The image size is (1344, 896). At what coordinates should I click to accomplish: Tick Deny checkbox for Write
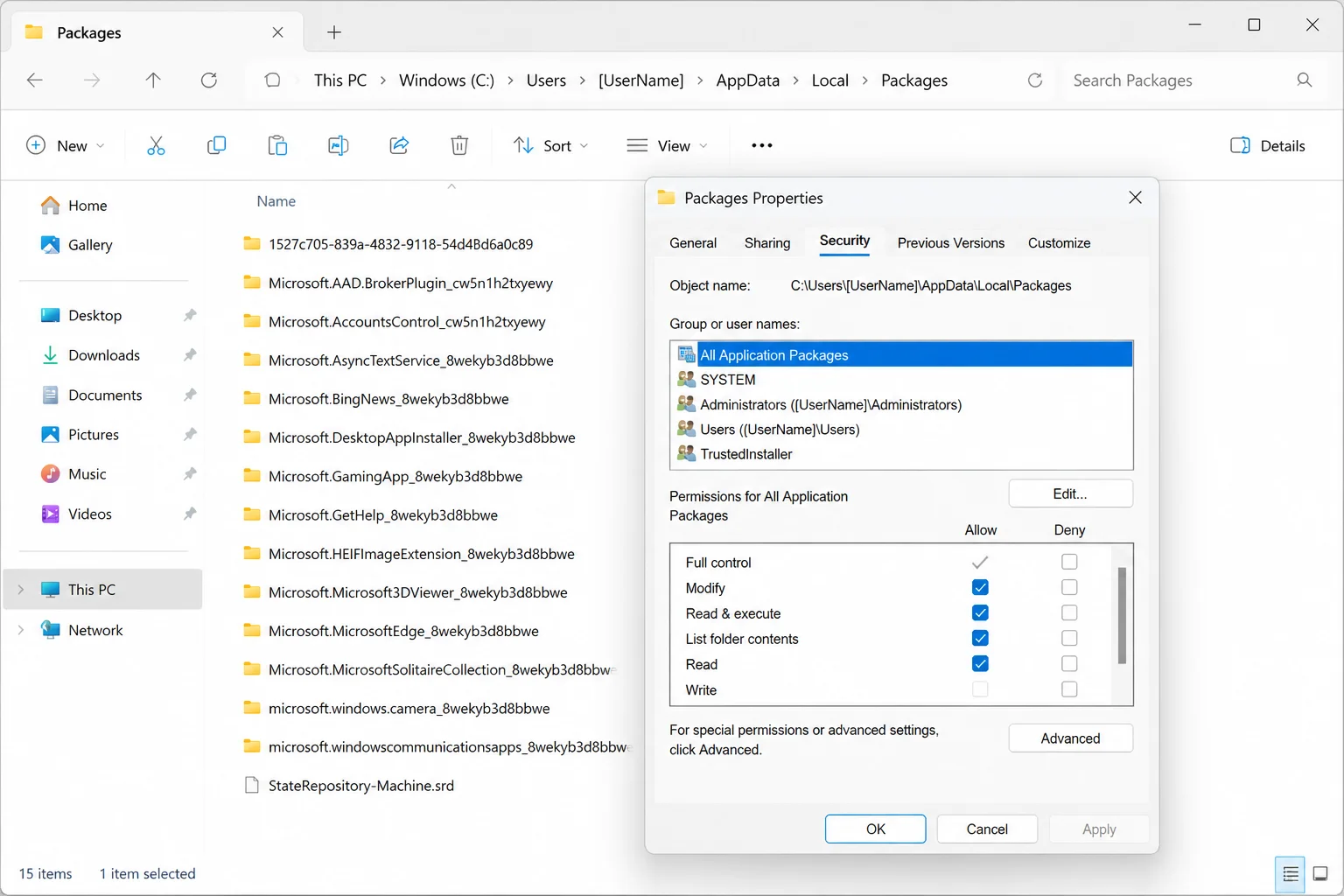(x=1069, y=689)
